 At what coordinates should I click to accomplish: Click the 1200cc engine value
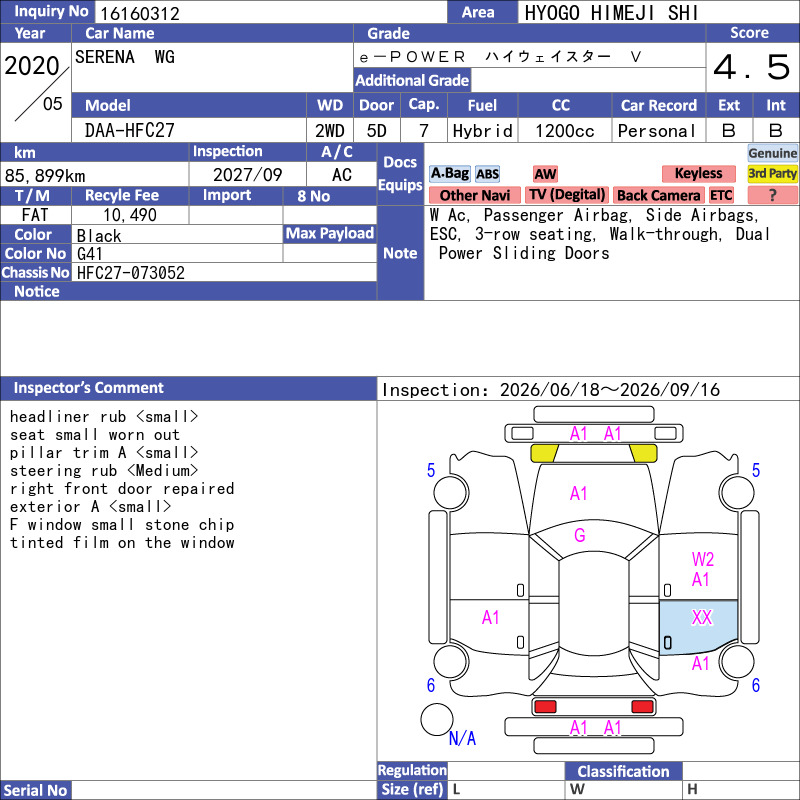coord(564,131)
